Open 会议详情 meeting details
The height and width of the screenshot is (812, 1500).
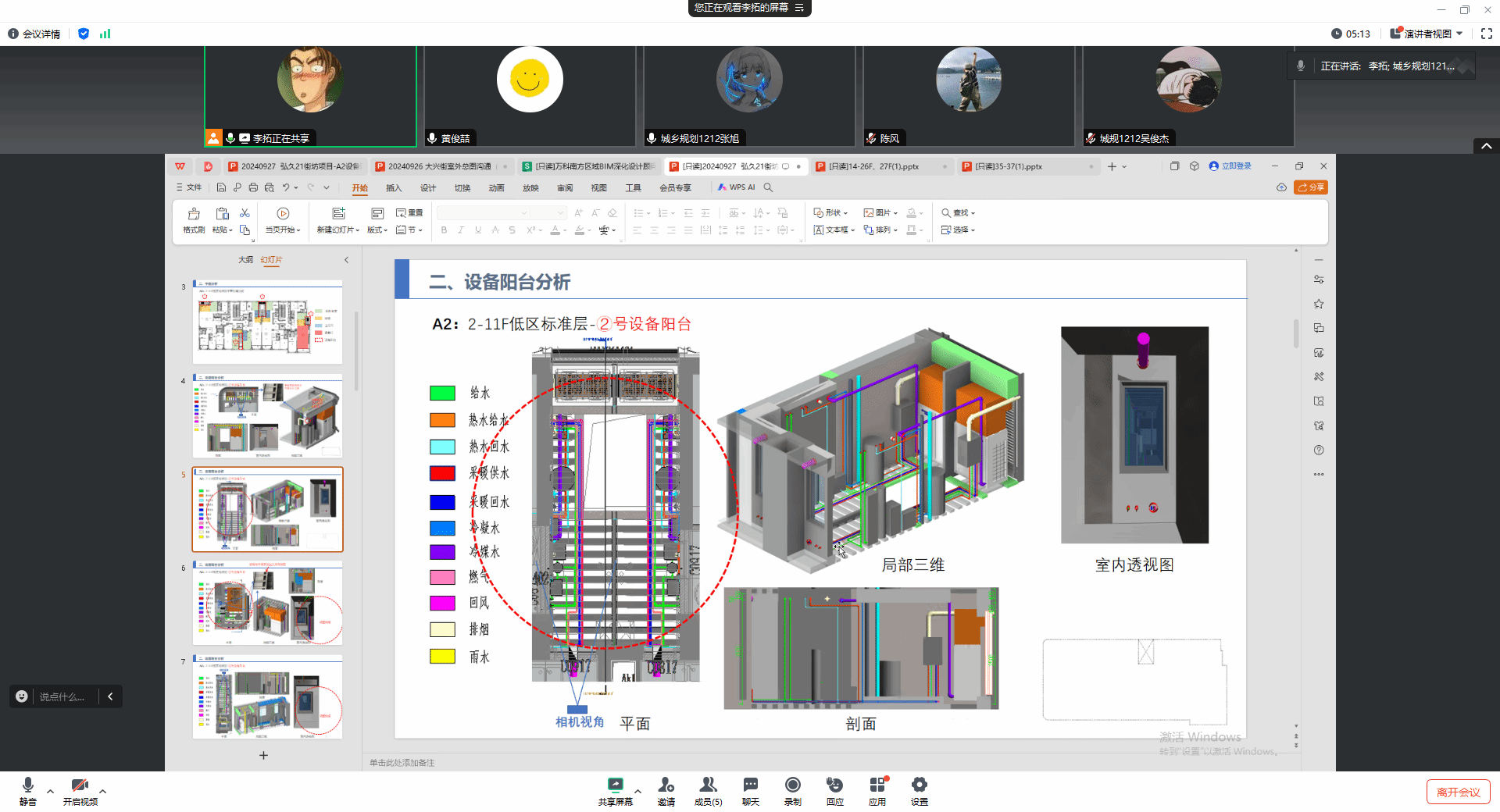click(x=35, y=34)
